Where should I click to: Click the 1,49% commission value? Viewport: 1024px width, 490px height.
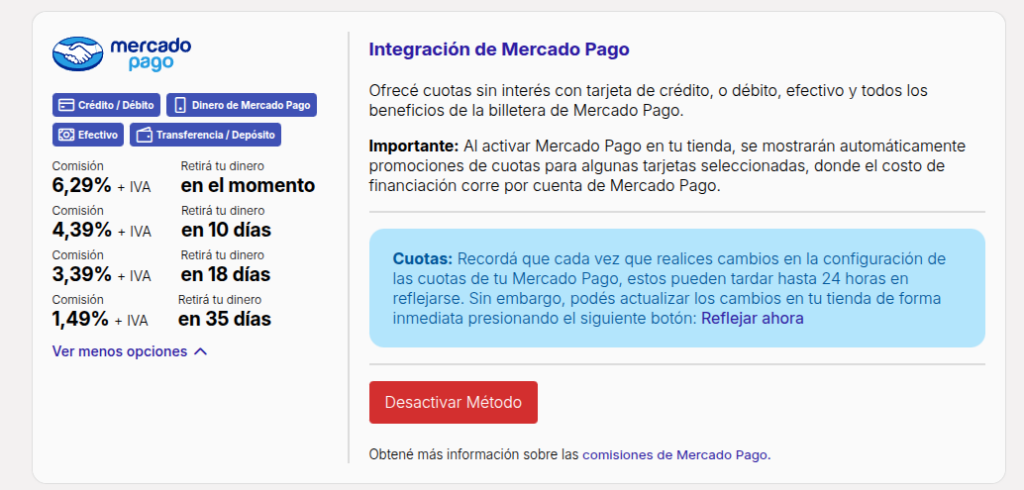coord(80,319)
